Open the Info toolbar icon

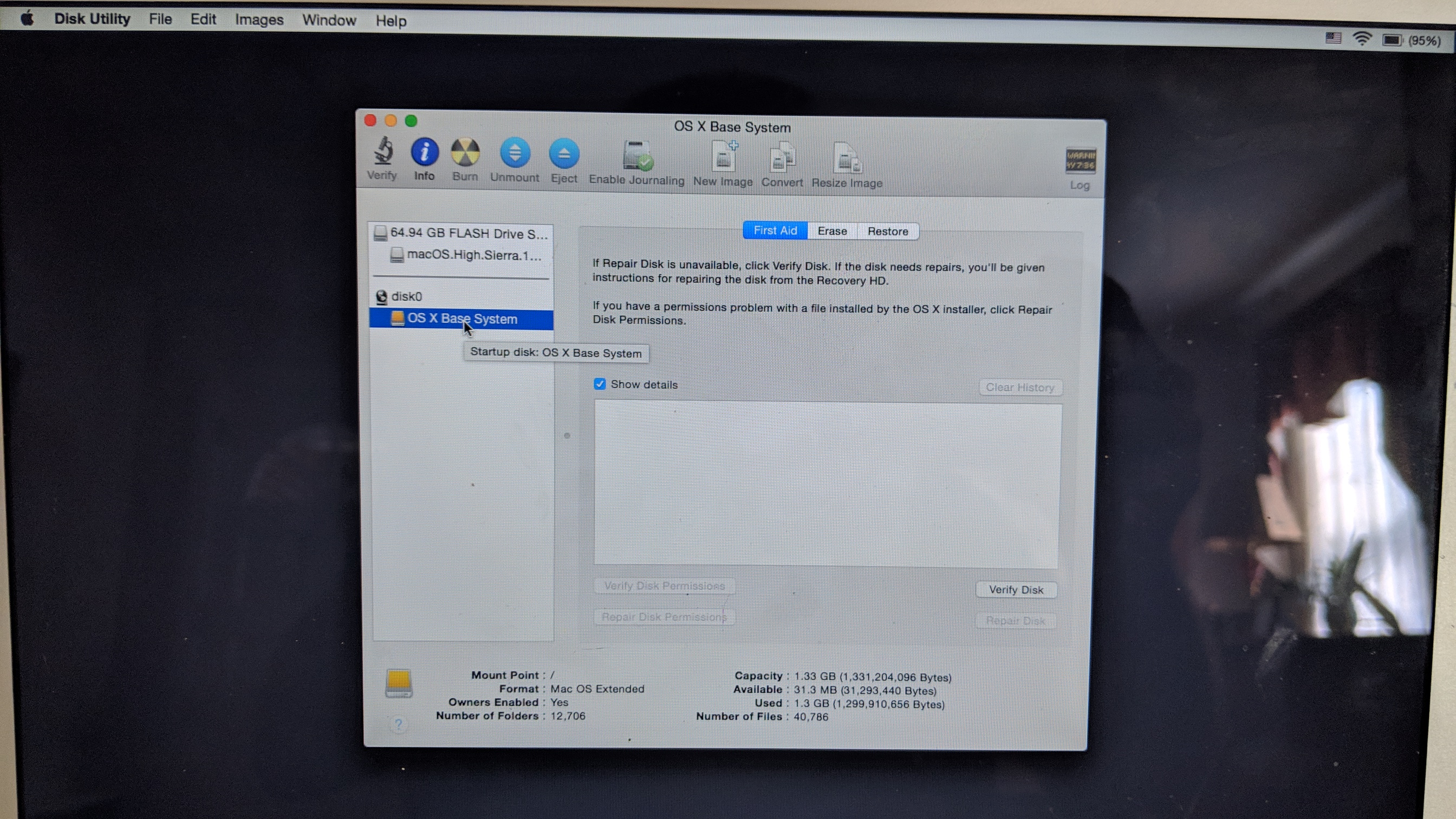[425, 152]
